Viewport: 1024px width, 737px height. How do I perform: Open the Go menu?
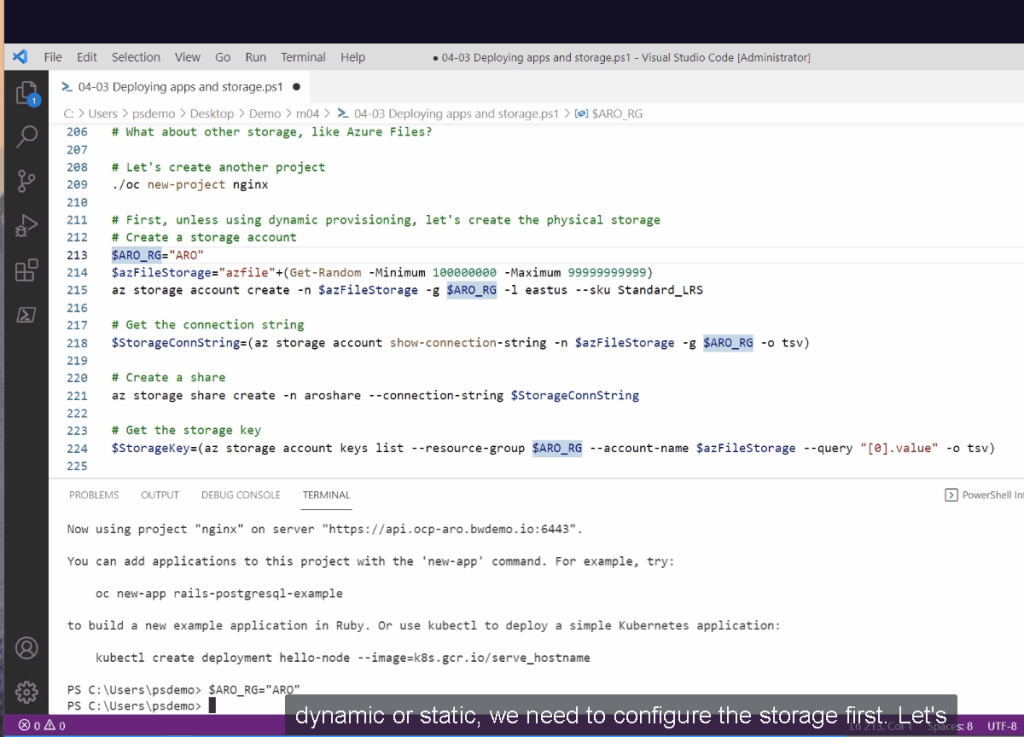point(223,57)
